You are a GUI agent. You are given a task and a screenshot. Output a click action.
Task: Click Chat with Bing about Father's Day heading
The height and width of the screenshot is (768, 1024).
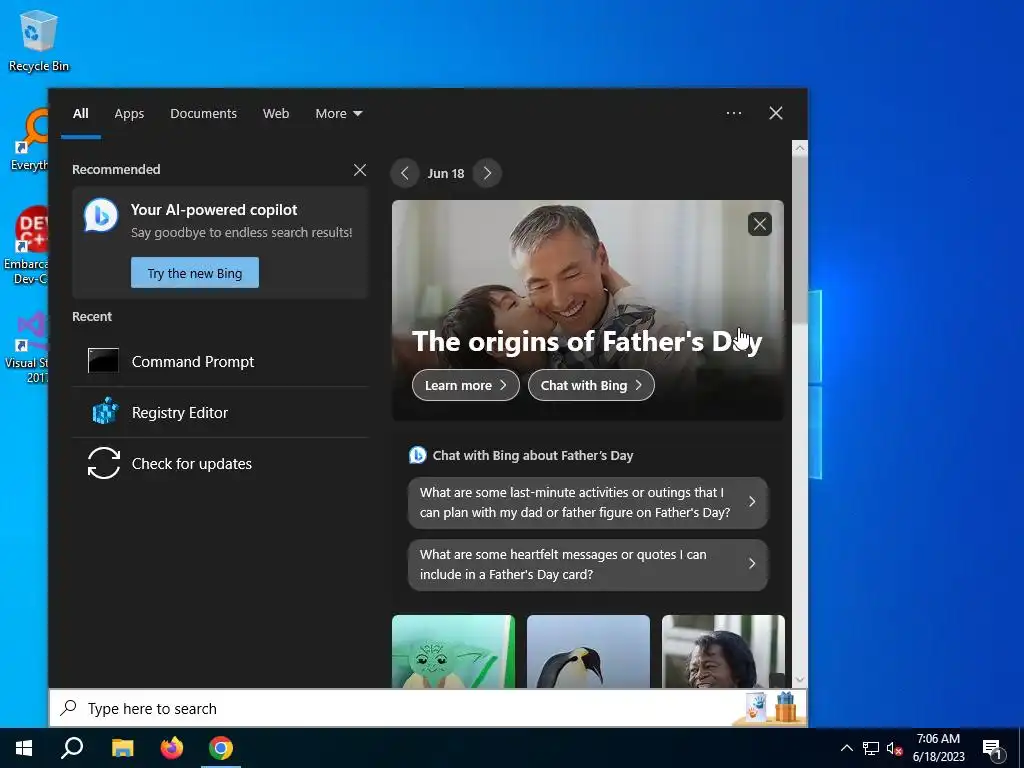[x=533, y=455]
